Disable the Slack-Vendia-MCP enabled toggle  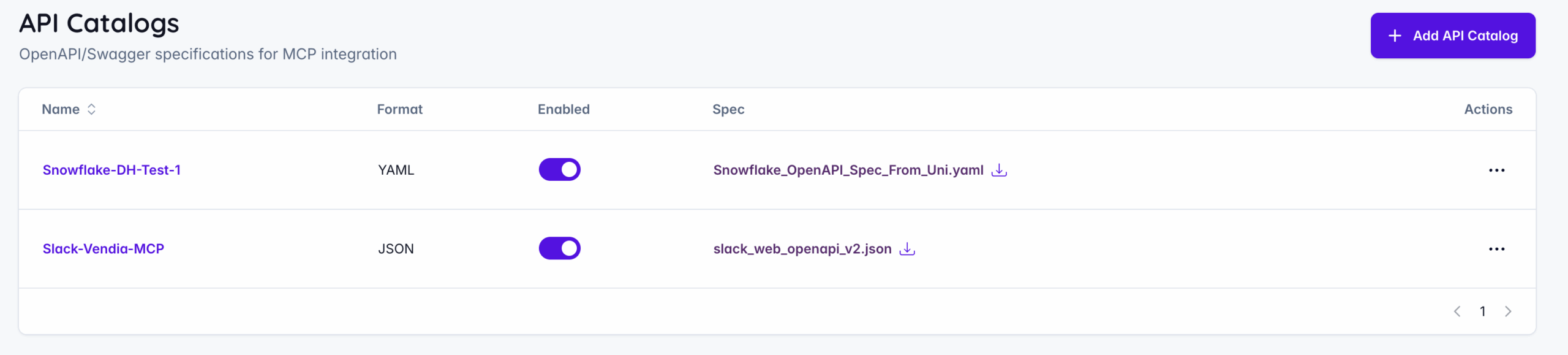(x=559, y=249)
